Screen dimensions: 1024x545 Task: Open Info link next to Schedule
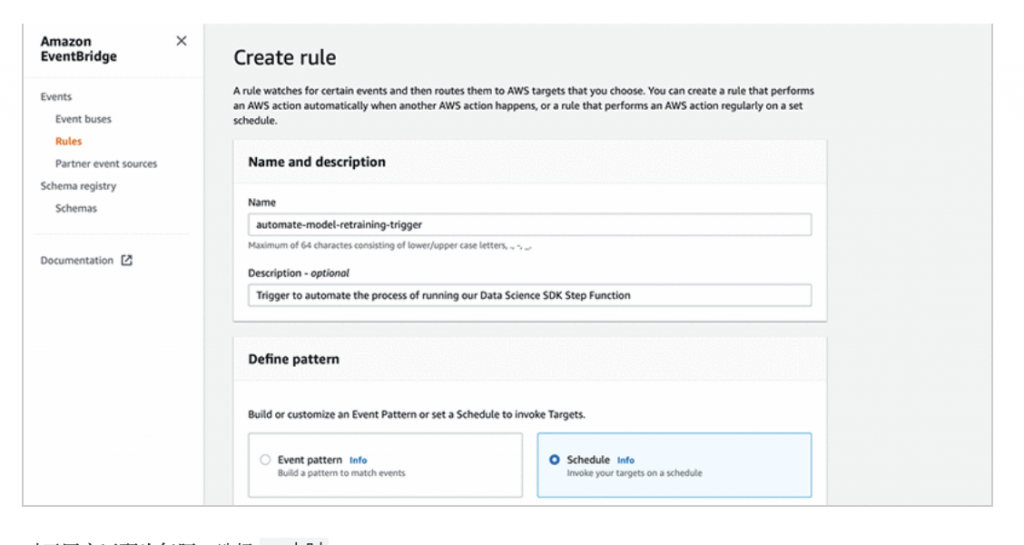click(625, 460)
